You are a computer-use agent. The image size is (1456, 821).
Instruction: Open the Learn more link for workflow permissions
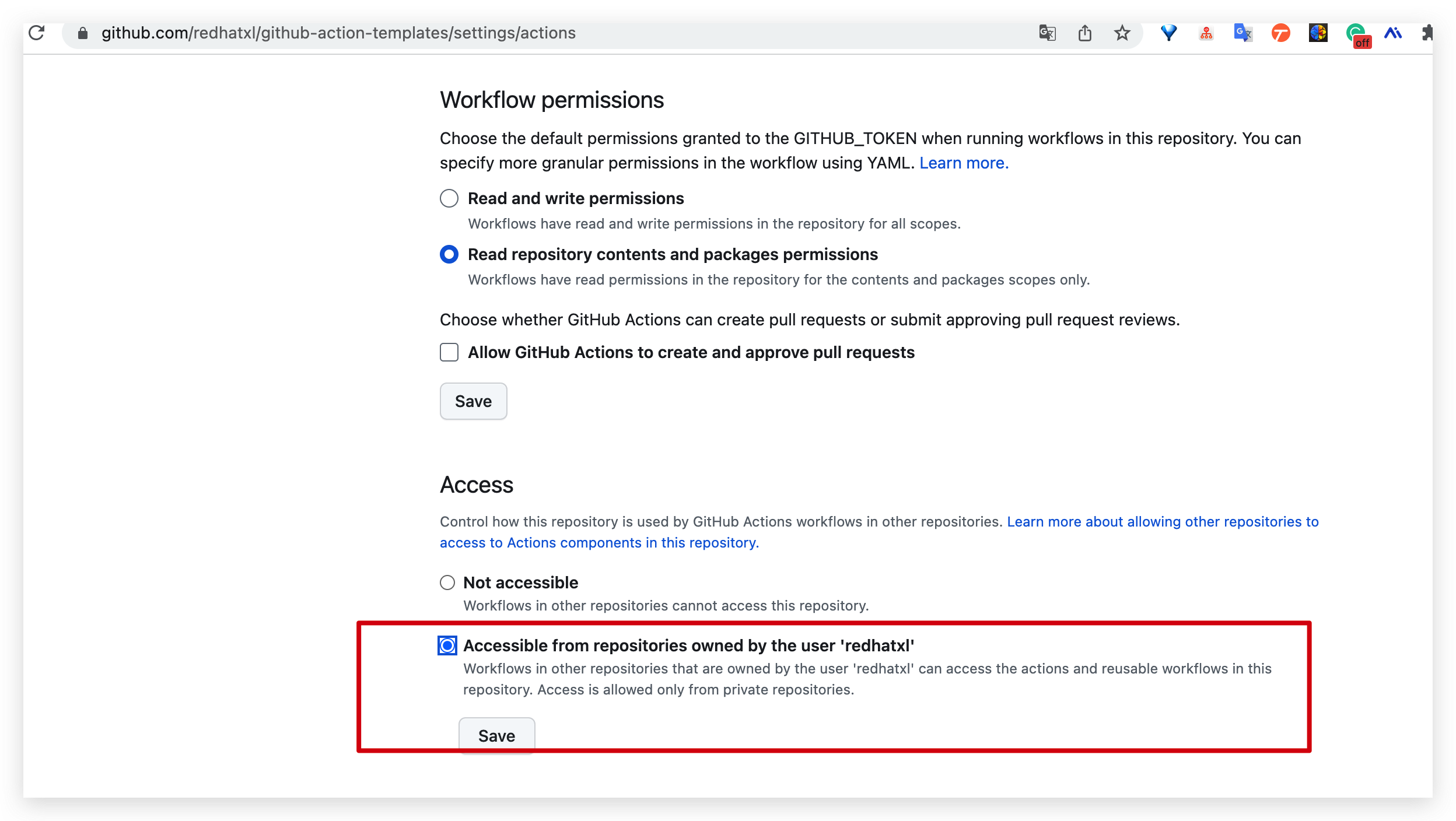pos(964,163)
